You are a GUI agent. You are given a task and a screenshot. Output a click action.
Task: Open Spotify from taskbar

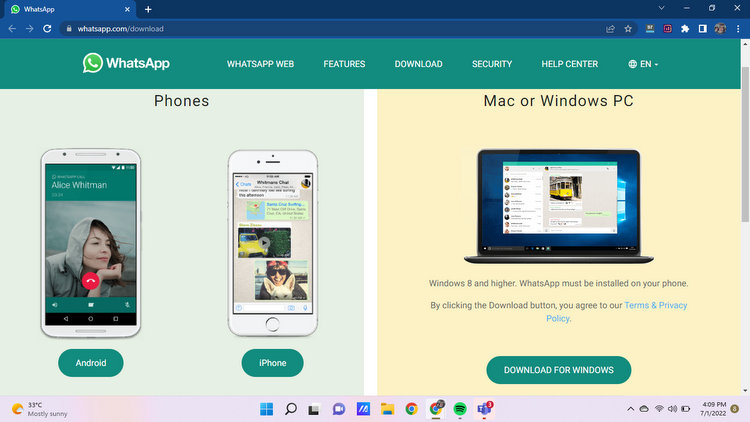[x=460, y=409]
